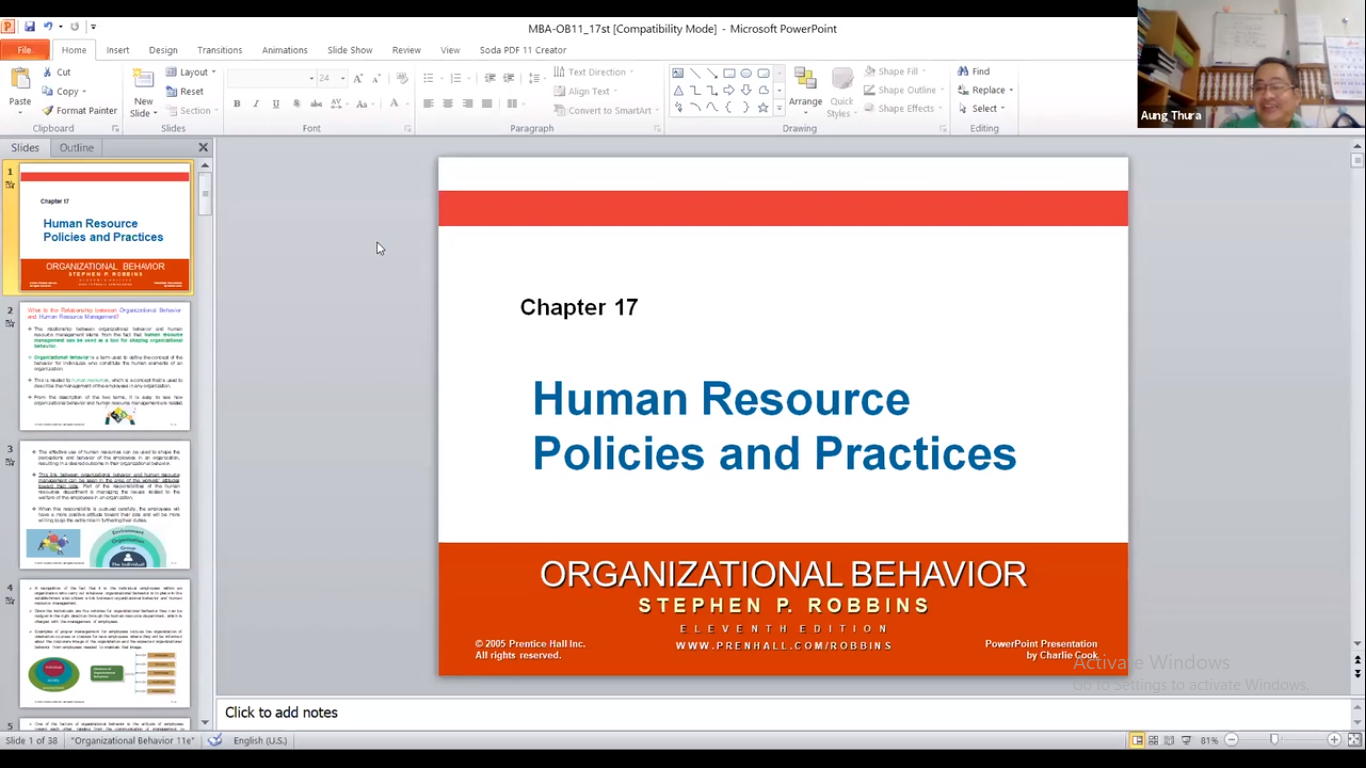Increase list indent level
This screenshot has height=768, width=1366.
pos(509,78)
